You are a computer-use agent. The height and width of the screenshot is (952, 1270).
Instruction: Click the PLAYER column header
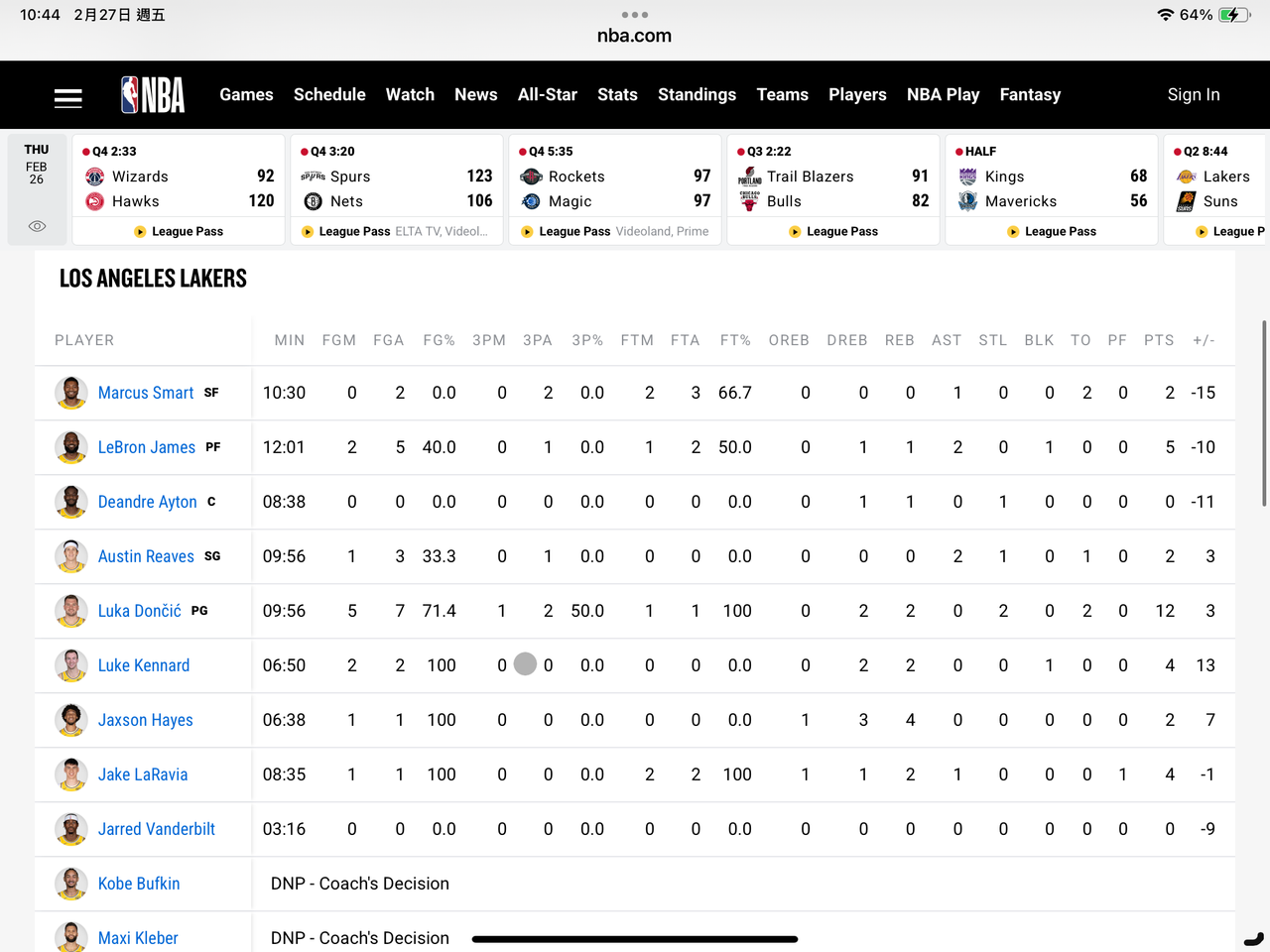[84, 340]
